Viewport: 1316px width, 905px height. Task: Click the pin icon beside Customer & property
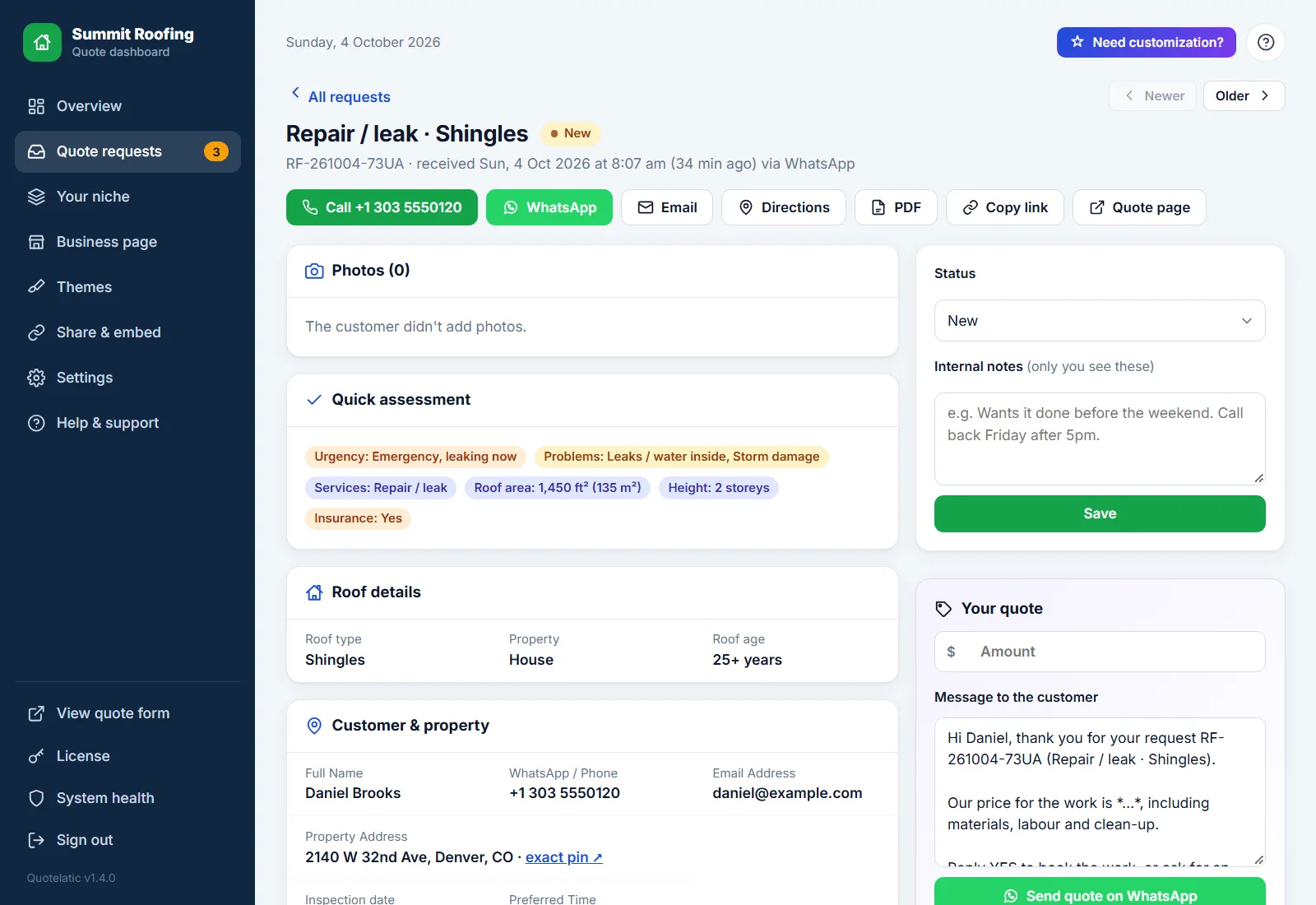[314, 726]
